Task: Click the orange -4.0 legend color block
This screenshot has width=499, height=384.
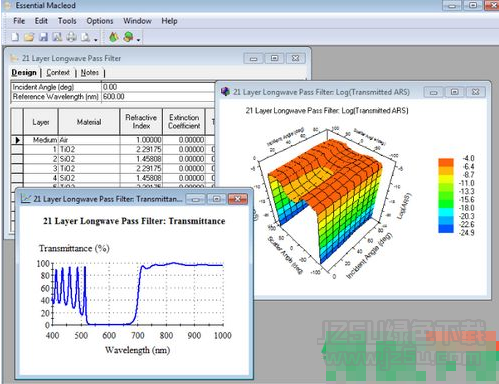Action: [x=446, y=162]
